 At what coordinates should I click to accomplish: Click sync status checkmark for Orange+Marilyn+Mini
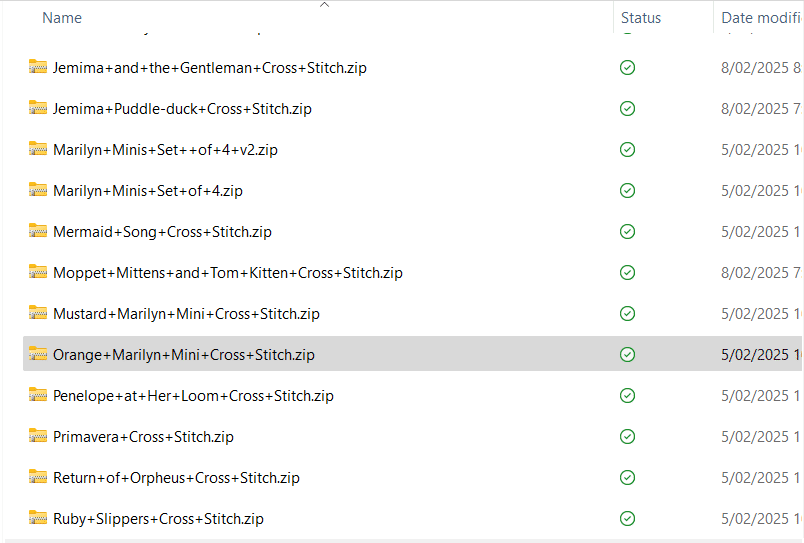627,354
